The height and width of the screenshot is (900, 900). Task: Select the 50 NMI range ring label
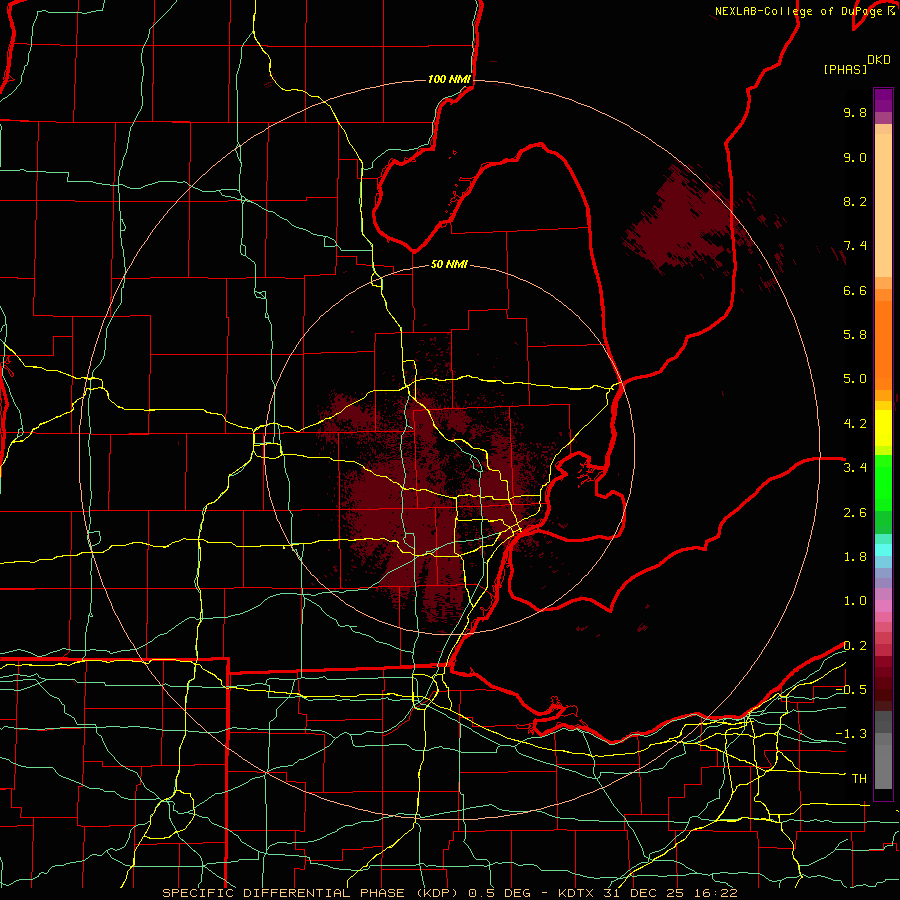pyautogui.click(x=449, y=264)
